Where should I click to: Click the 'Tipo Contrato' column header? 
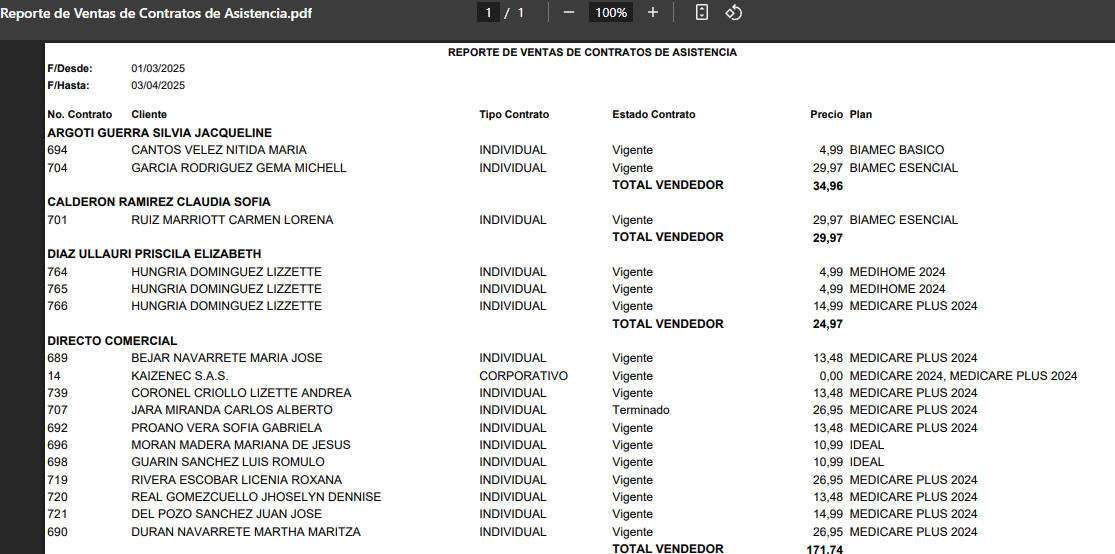[514, 115]
